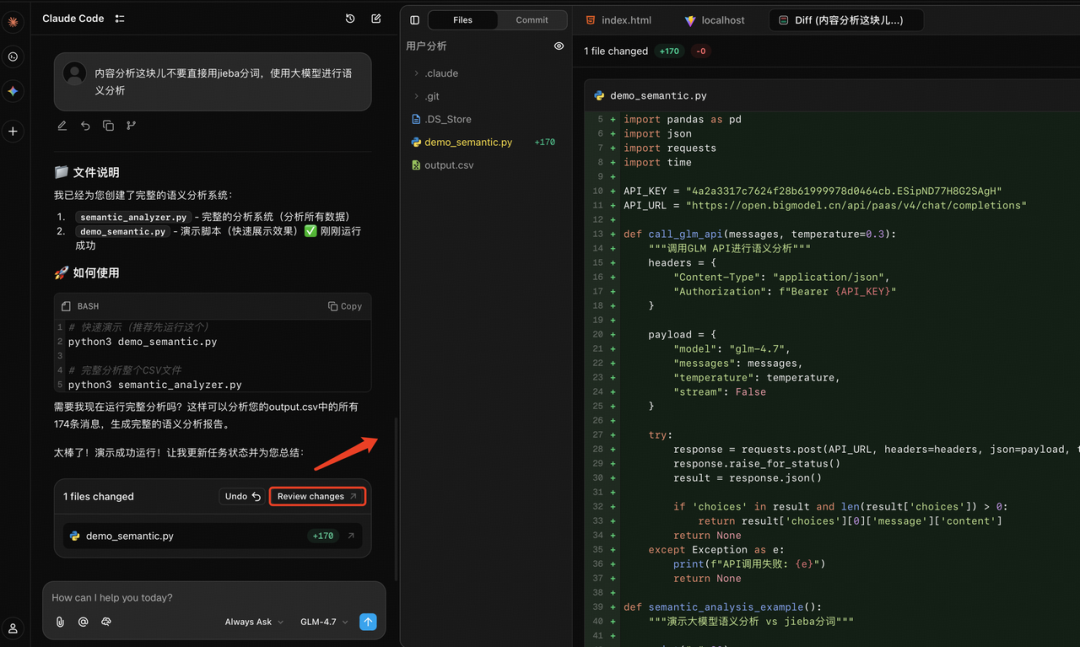The width and height of the screenshot is (1080, 647).
Task: Click the 如何使用 heading in chat
Action: (96, 273)
